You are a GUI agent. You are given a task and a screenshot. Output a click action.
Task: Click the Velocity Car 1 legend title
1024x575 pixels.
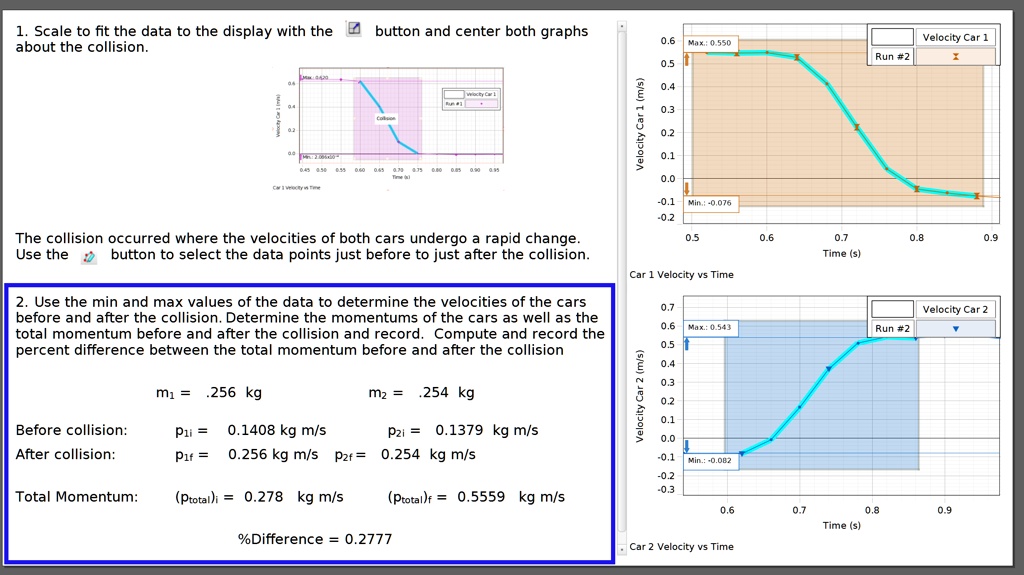tap(955, 37)
